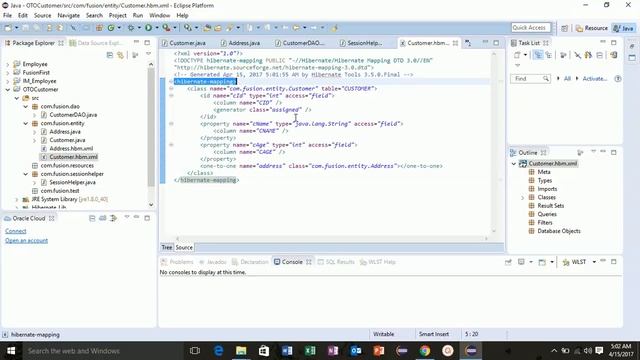Click Focus on Workweek in Task List
Screen dimensions: 640x360
[x=563, y=55]
